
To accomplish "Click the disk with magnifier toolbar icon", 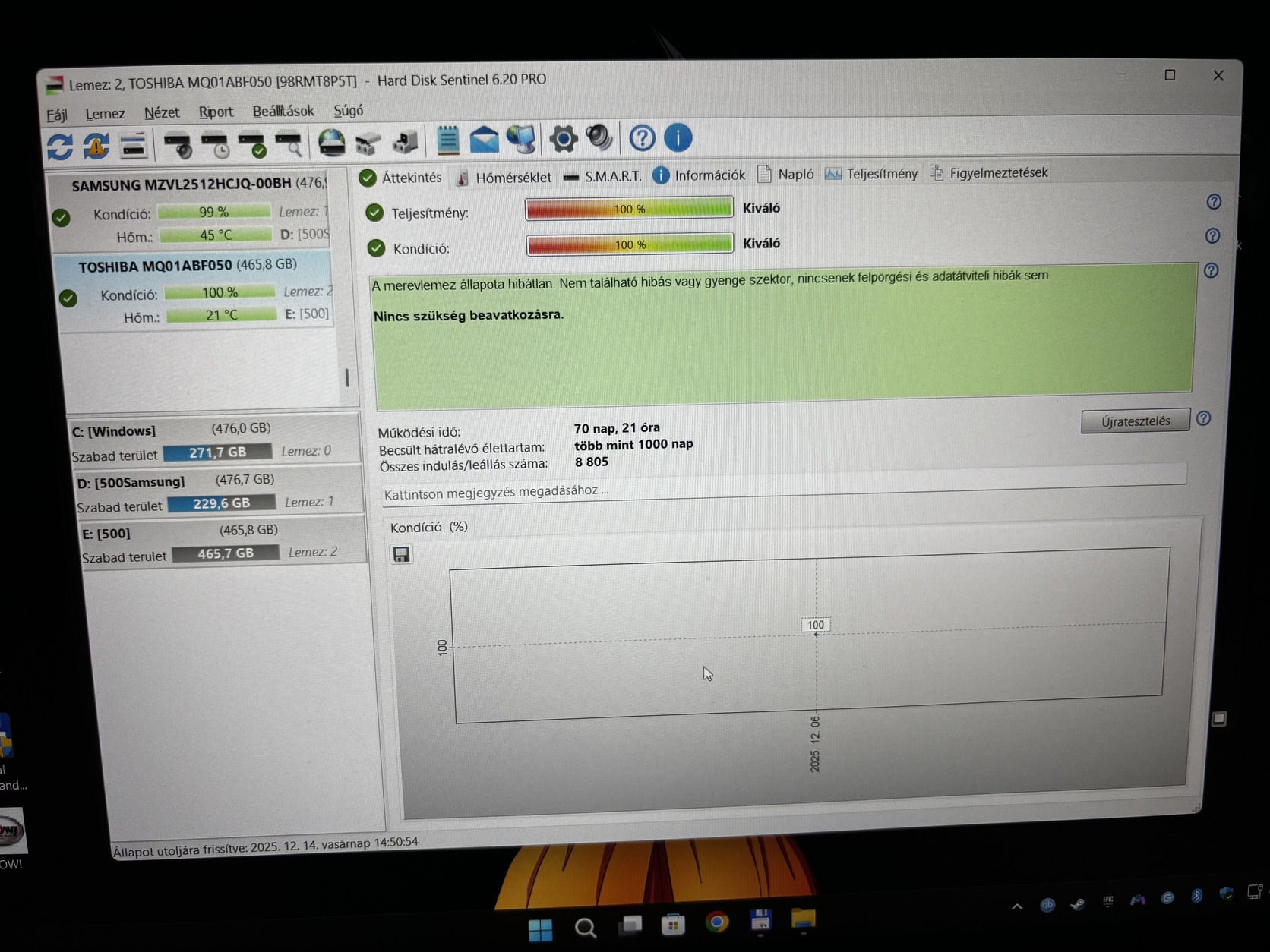I will pyautogui.click(x=289, y=142).
